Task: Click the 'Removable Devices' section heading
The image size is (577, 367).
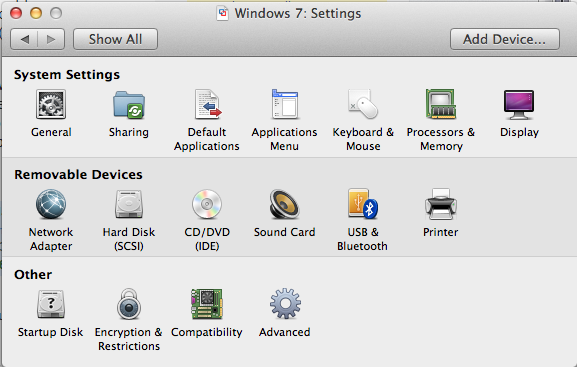Action: 78,174
